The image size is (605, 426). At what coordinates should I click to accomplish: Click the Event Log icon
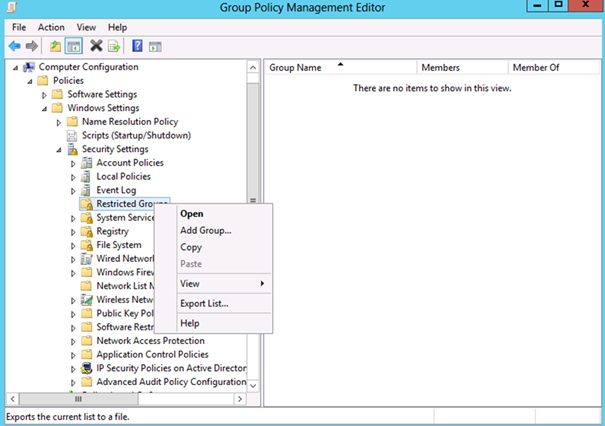point(86,190)
